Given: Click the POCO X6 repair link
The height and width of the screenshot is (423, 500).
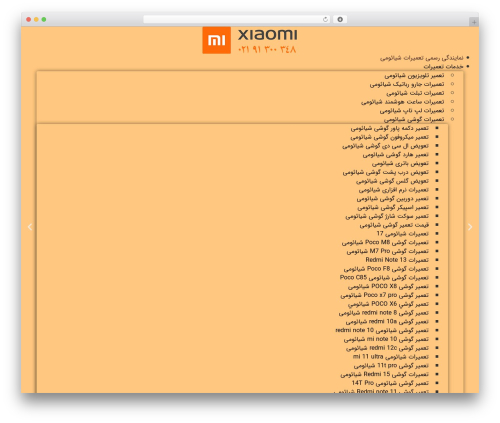Looking at the screenshot, I should point(388,304).
